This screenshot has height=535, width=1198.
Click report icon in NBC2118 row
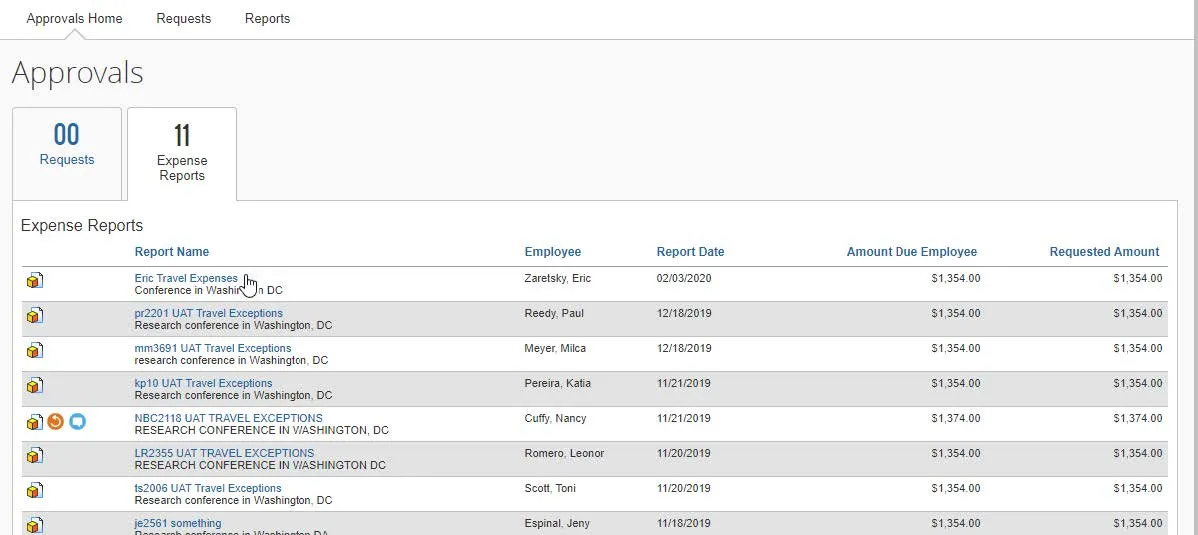coord(35,421)
